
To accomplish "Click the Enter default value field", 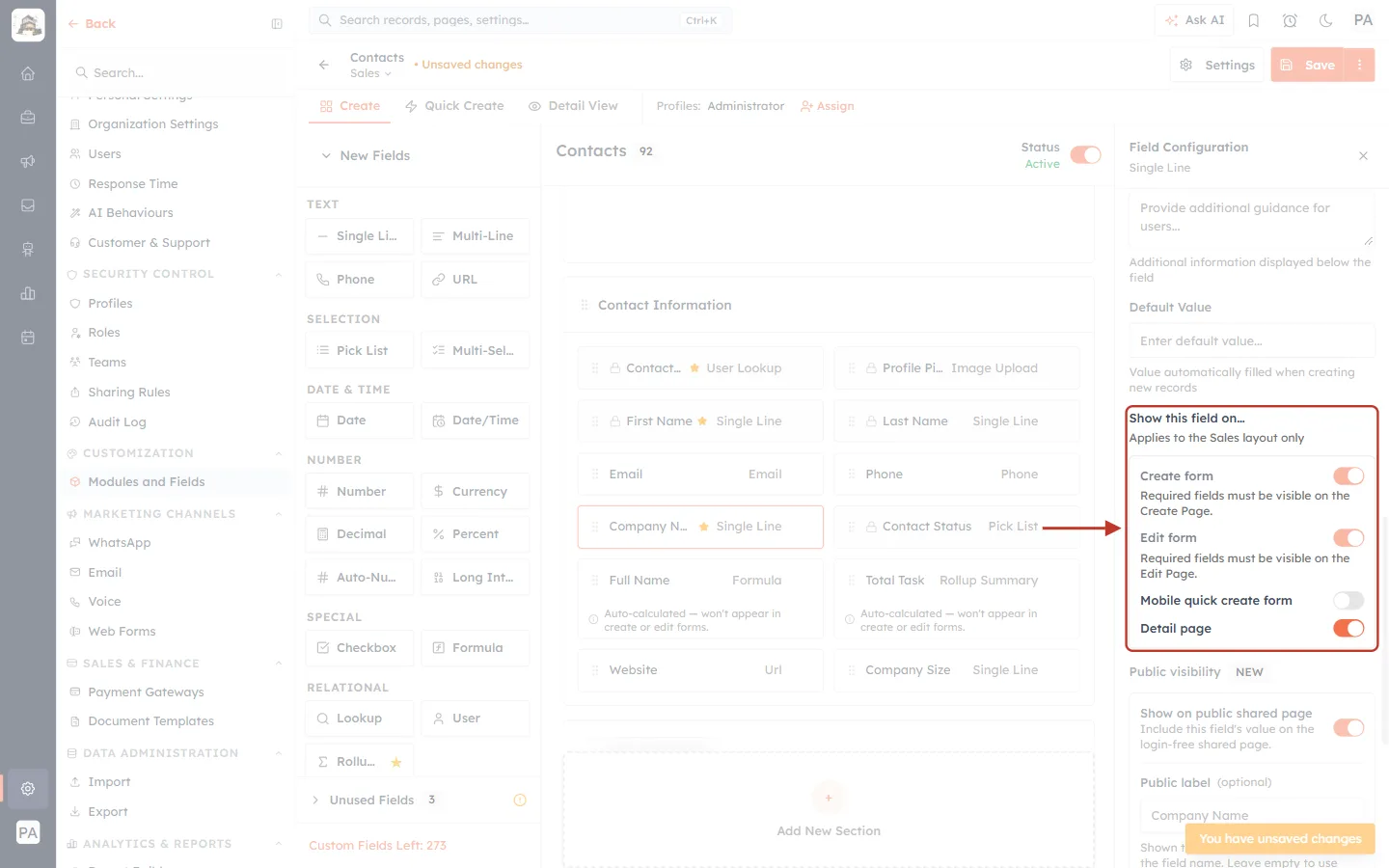I will (1252, 340).
